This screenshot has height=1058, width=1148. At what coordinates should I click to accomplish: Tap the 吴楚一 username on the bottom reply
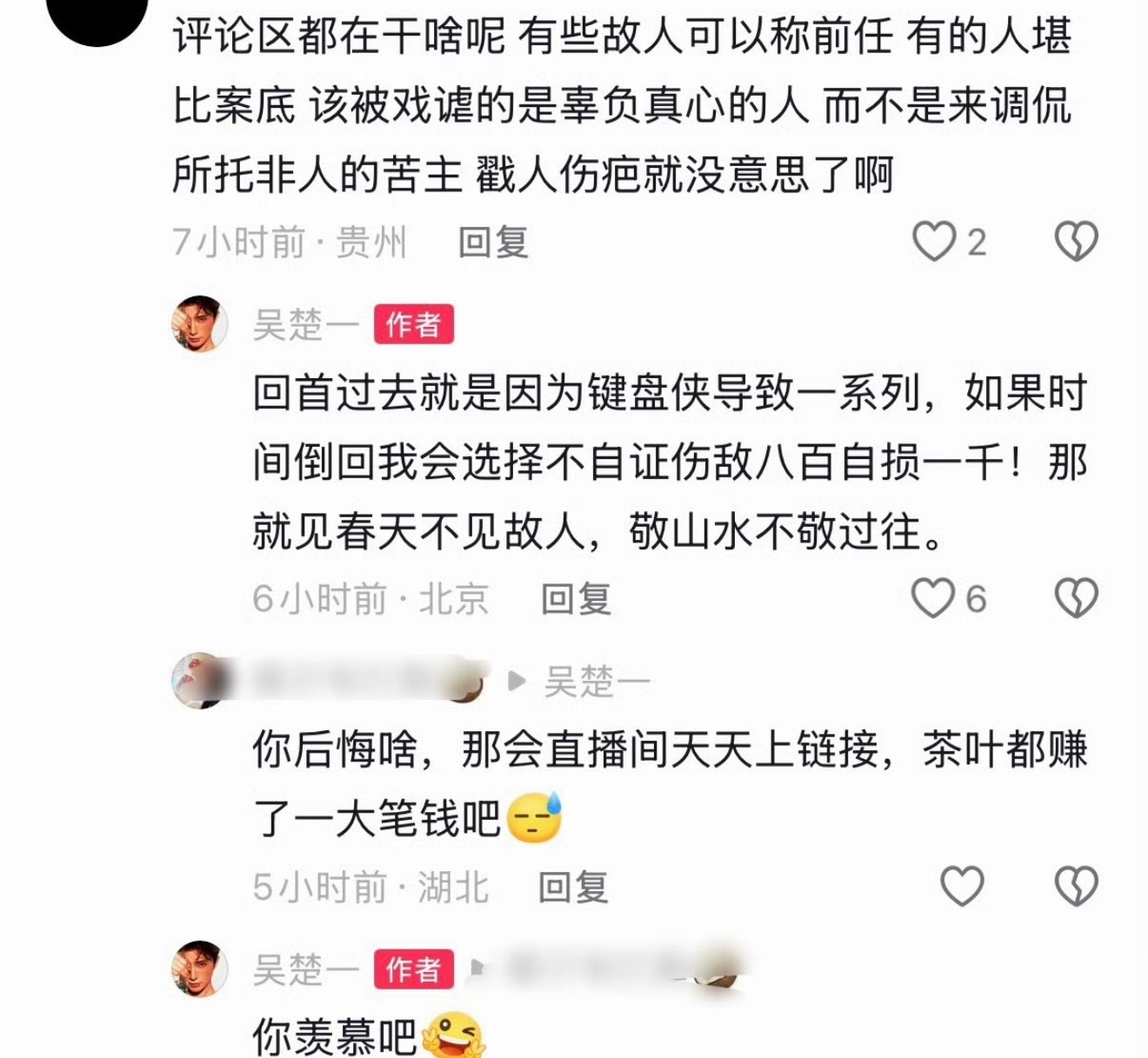point(306,969)
